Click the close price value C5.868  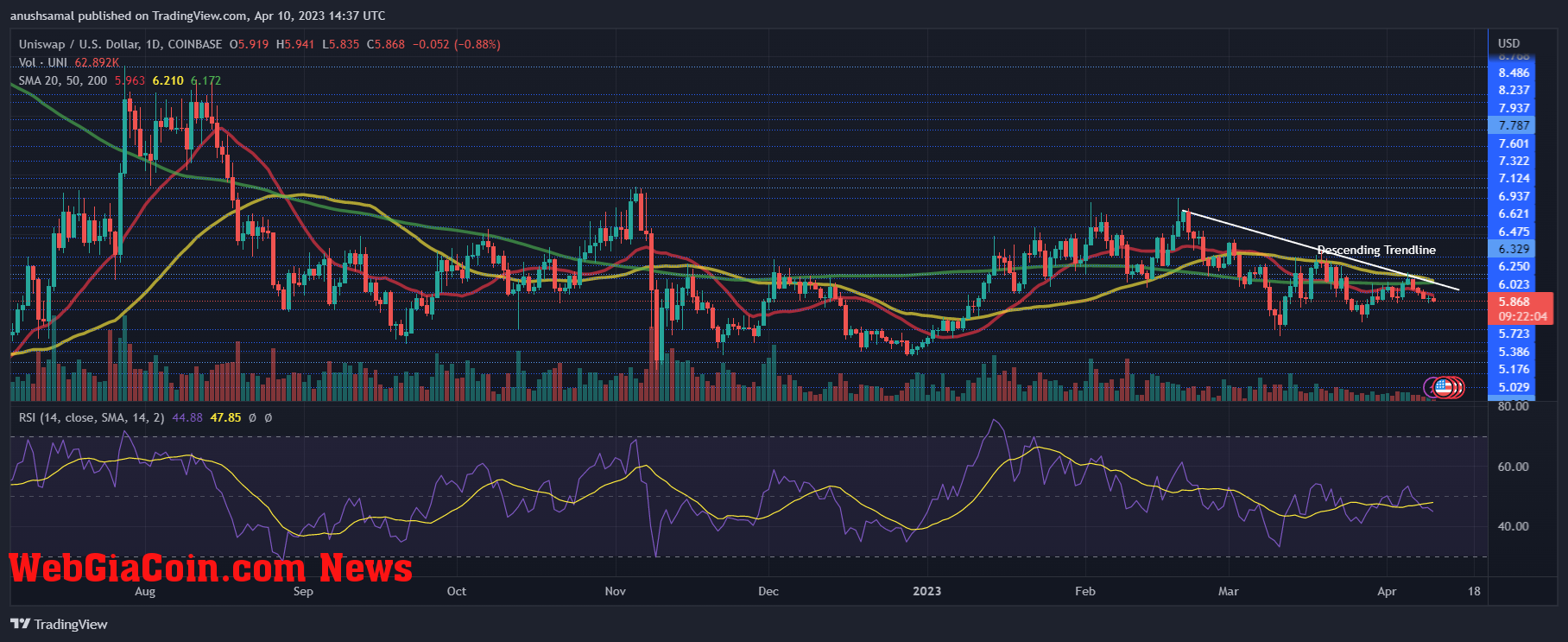click(386, 44)
